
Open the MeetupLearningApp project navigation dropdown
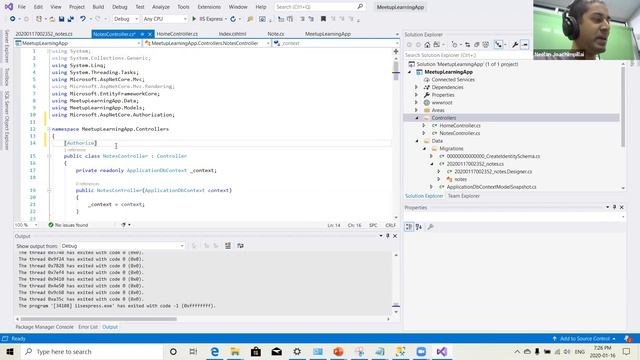coord(78,43)
